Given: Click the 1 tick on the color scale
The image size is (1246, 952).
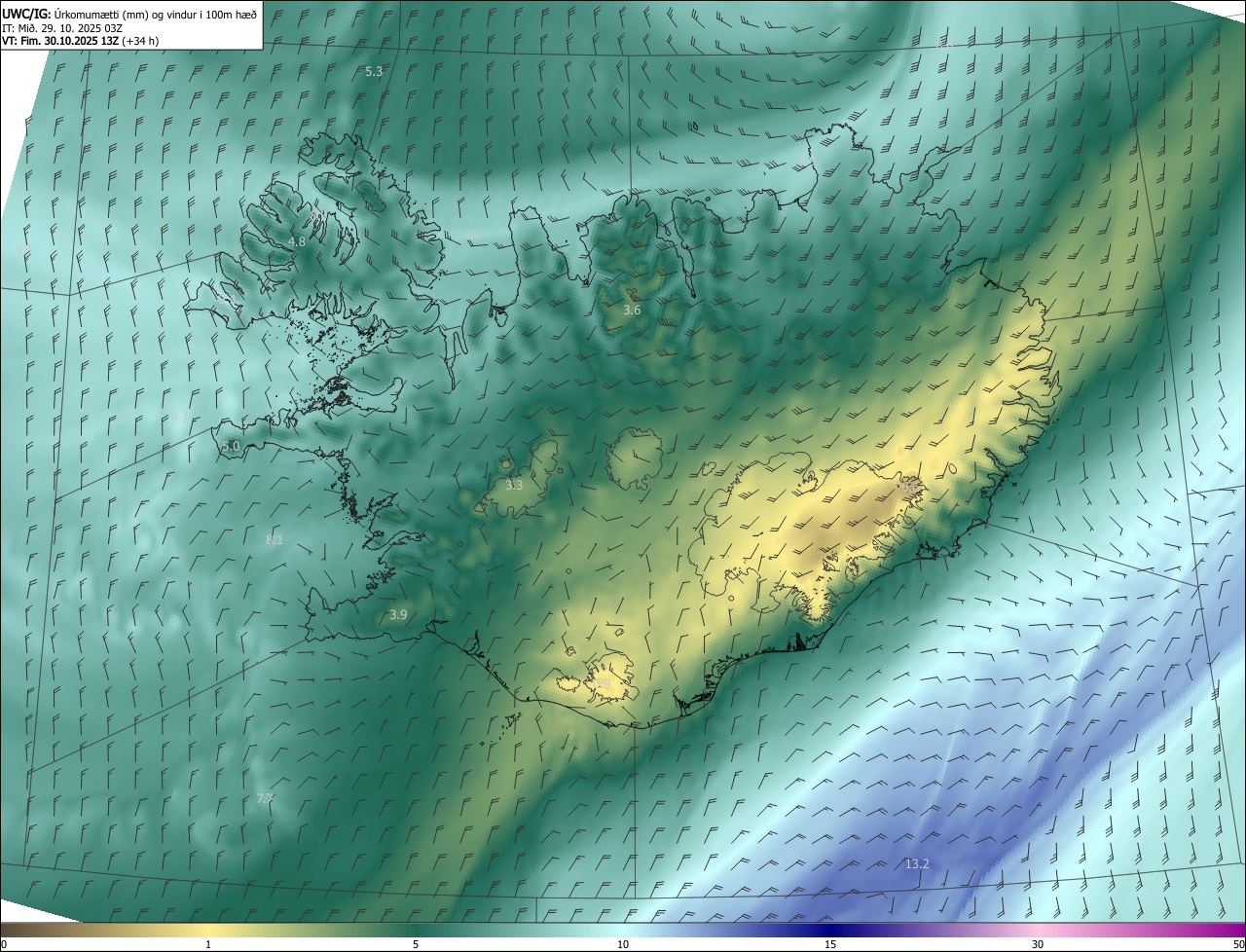Looking at the screenshot, I should coord(208,944).
